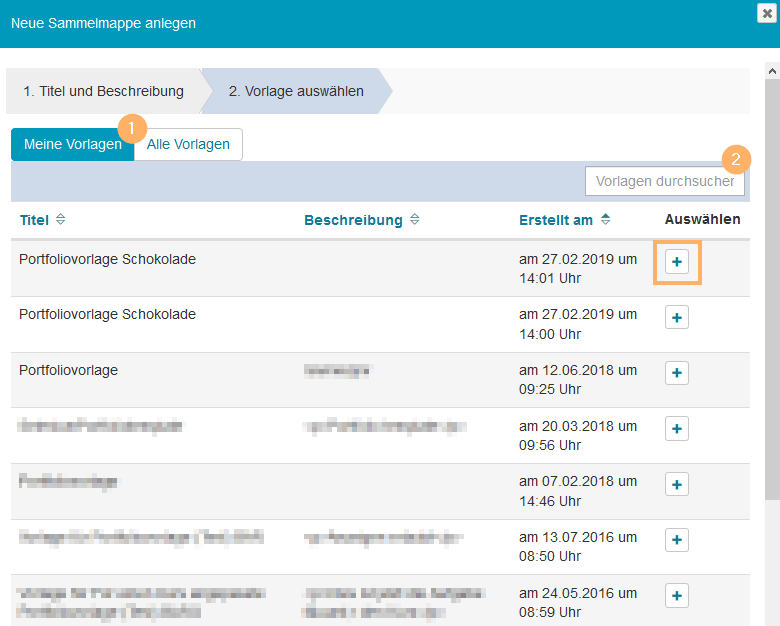Click scrollbar up arrow

tap(772, 71)
